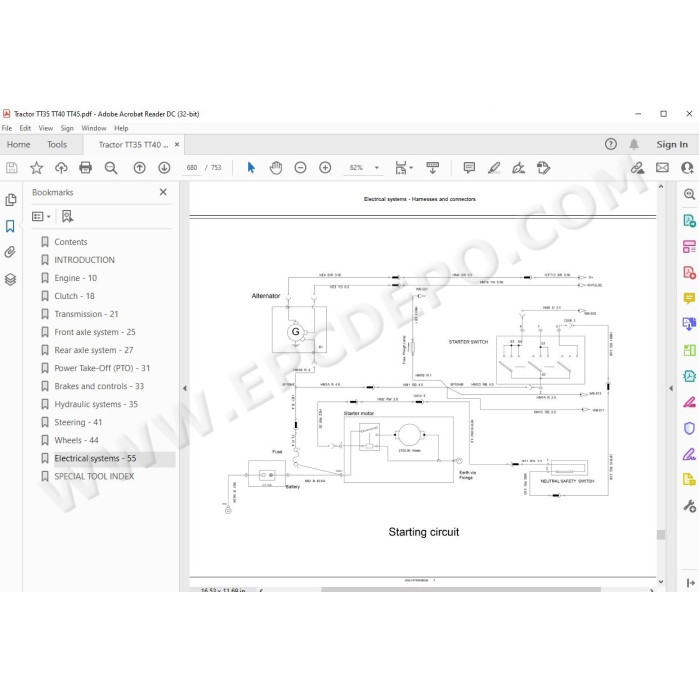Go to next page arrow
The image size is (700, 700).
tap(164, 168)
